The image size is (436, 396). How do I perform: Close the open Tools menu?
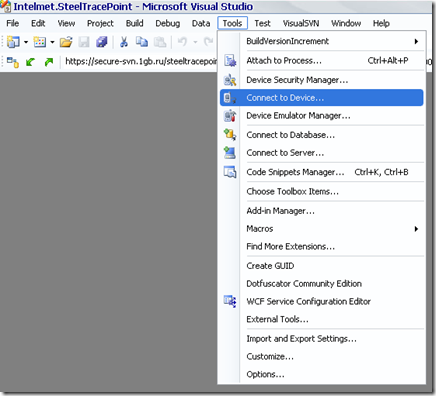(232, 23)
